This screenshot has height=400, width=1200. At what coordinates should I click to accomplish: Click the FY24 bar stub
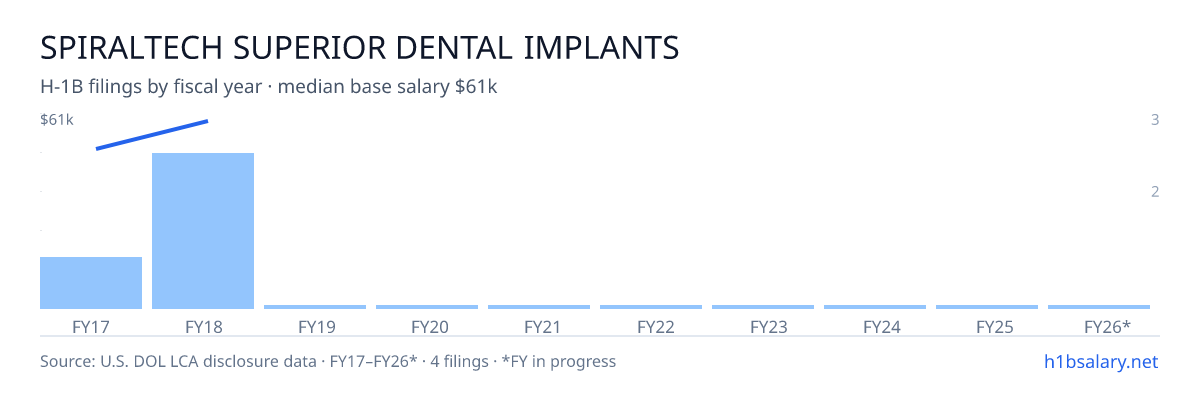click(875, 307)
